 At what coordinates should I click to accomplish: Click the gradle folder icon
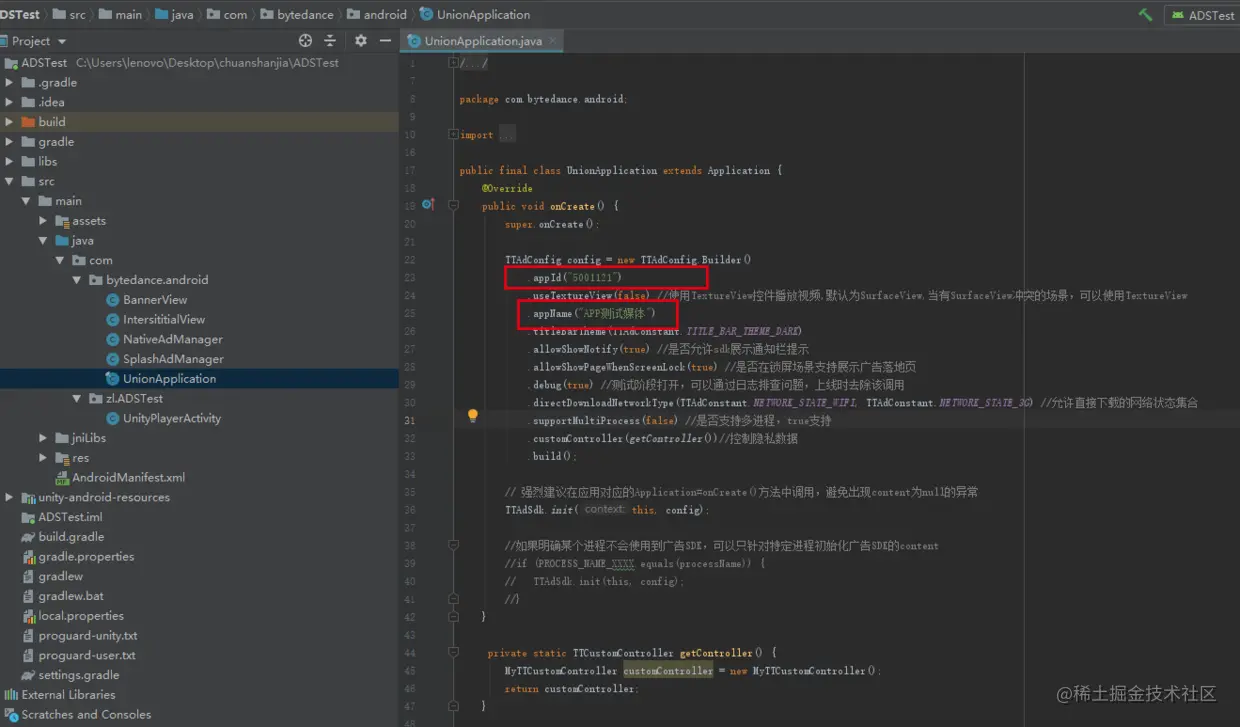[28, 142]
